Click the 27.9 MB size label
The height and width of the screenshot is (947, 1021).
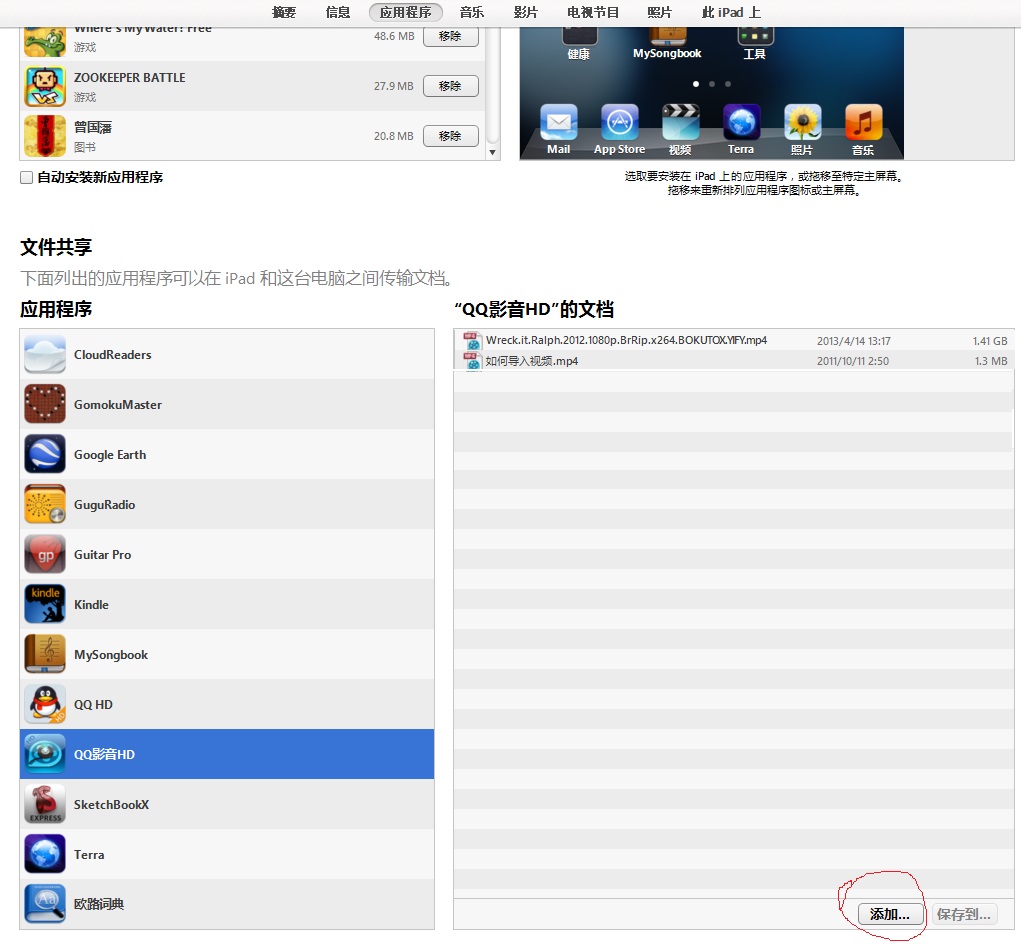point(393,86)
